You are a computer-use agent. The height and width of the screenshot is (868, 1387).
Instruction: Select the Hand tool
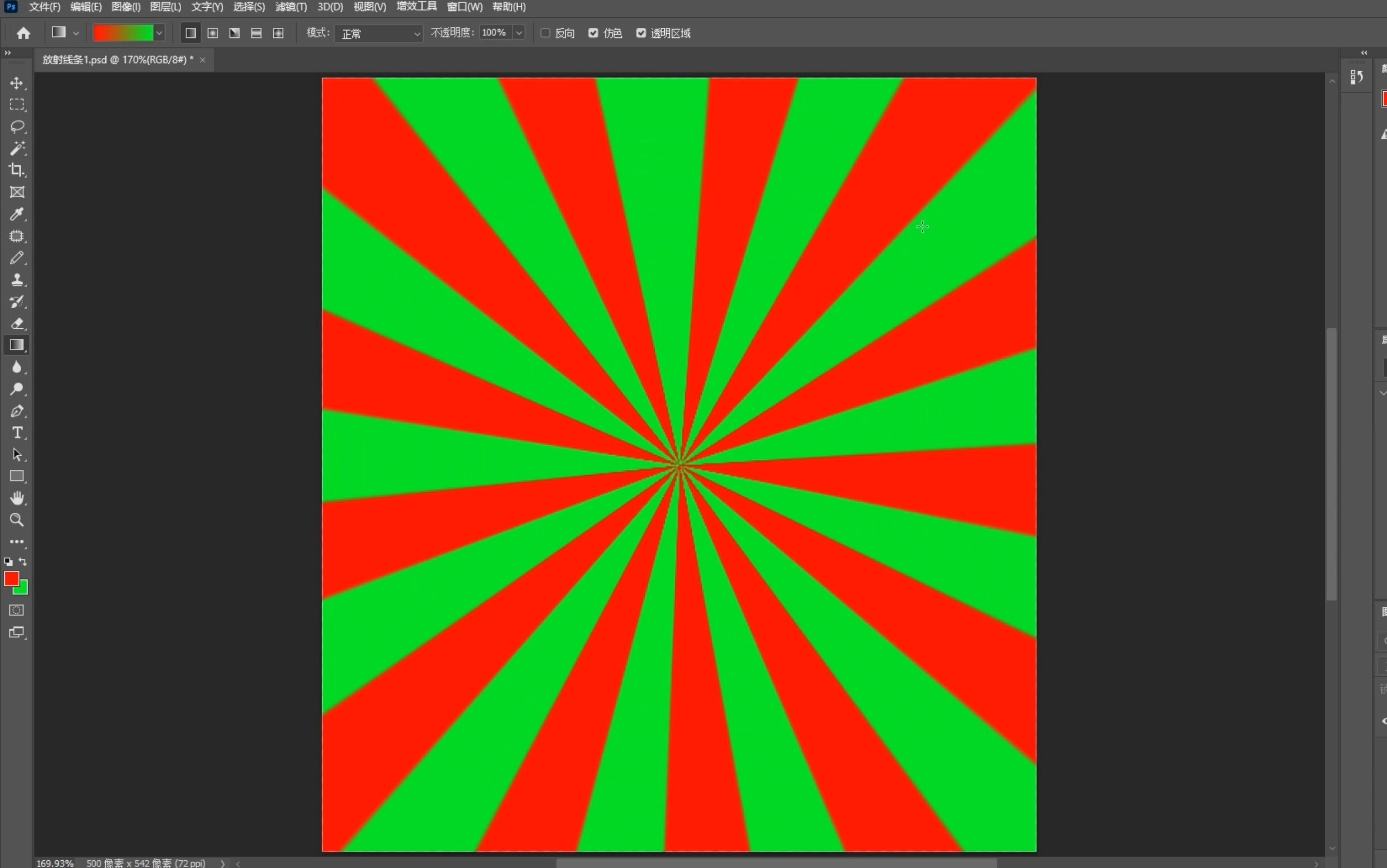16,498
